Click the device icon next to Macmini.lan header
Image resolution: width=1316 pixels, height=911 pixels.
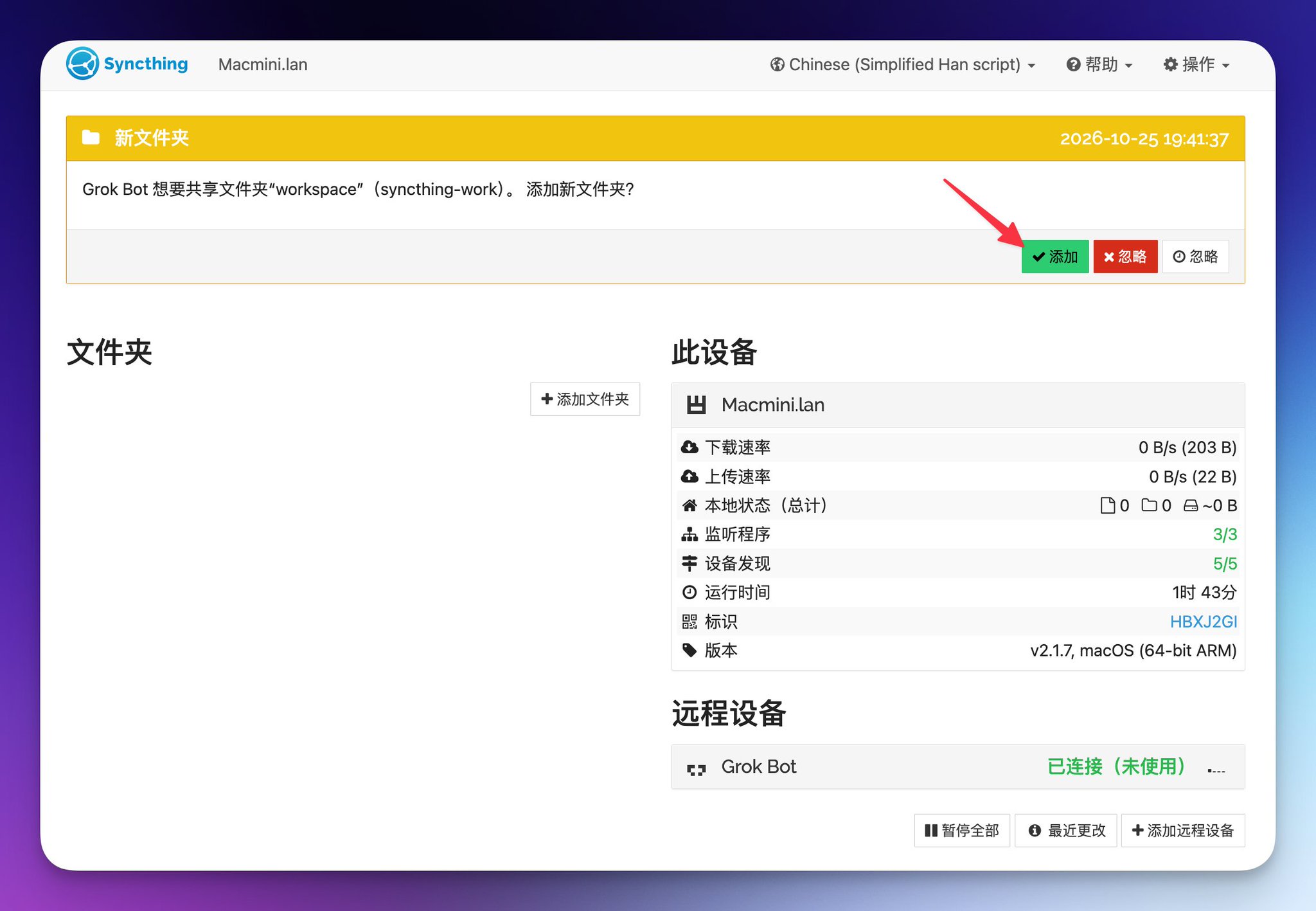click(696, 405)
